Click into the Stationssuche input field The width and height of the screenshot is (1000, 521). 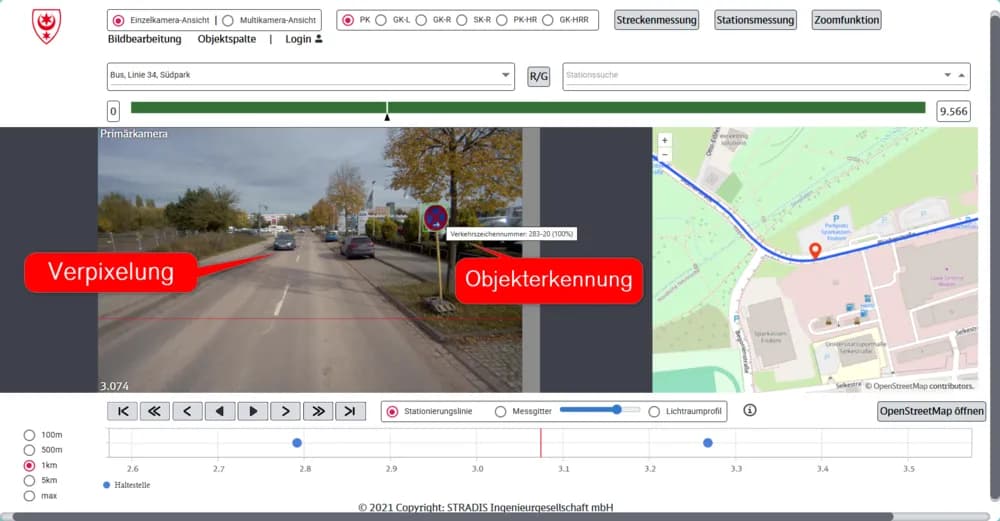[x=753, y=75]
